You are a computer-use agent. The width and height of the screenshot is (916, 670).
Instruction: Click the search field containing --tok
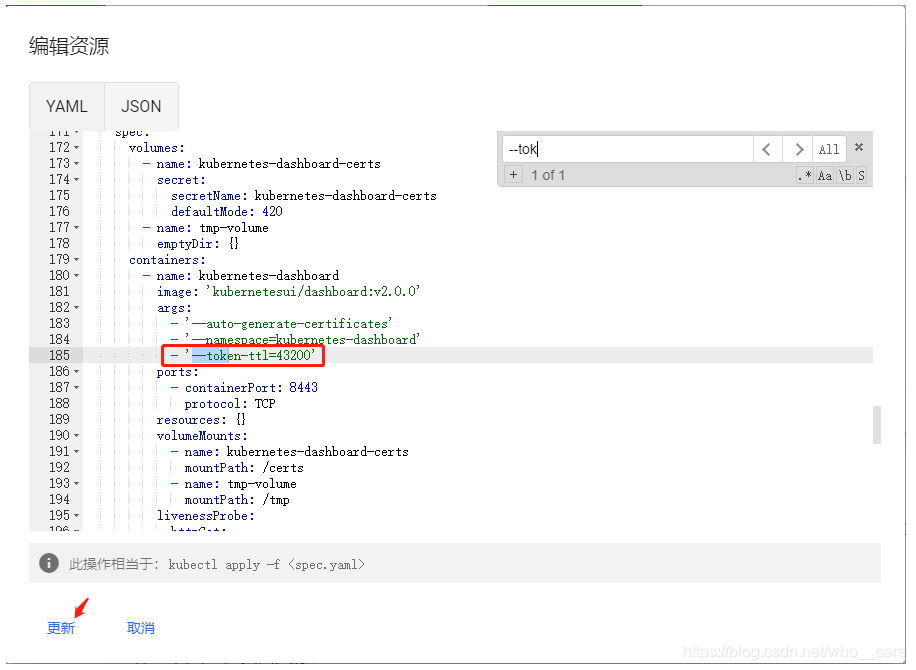click(x=627, y=149)
